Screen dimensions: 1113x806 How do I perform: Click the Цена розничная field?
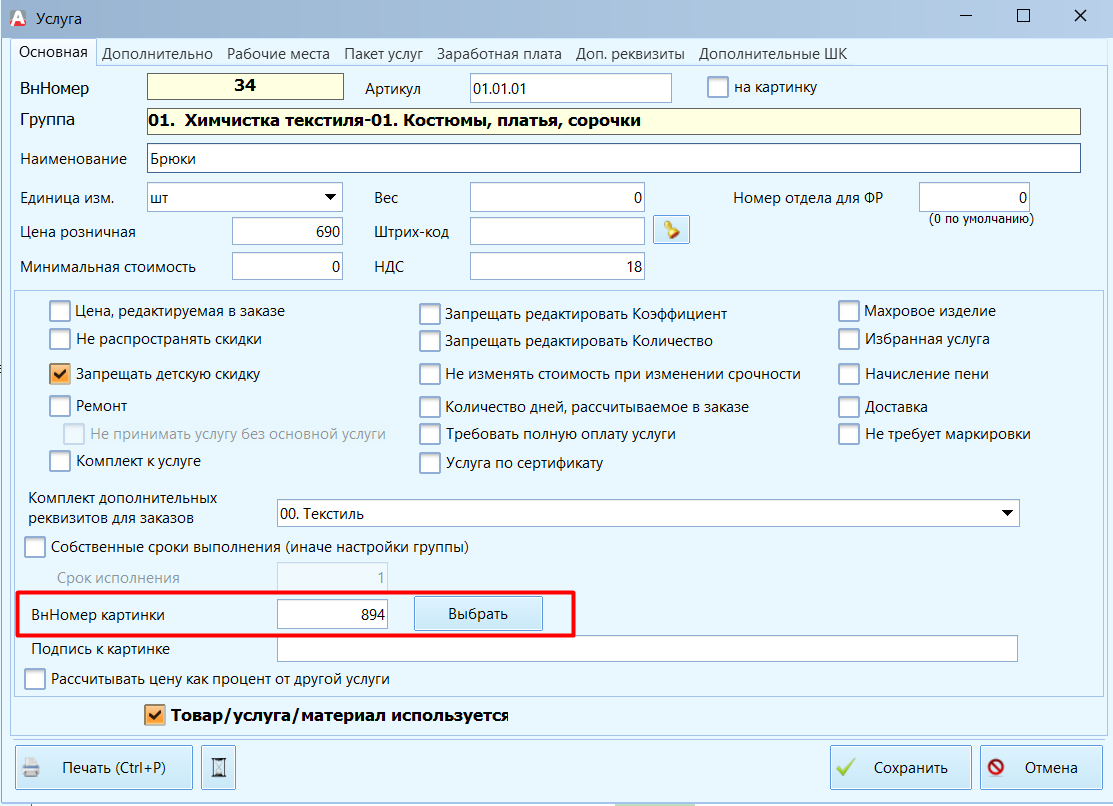click(x=287, y=232)
